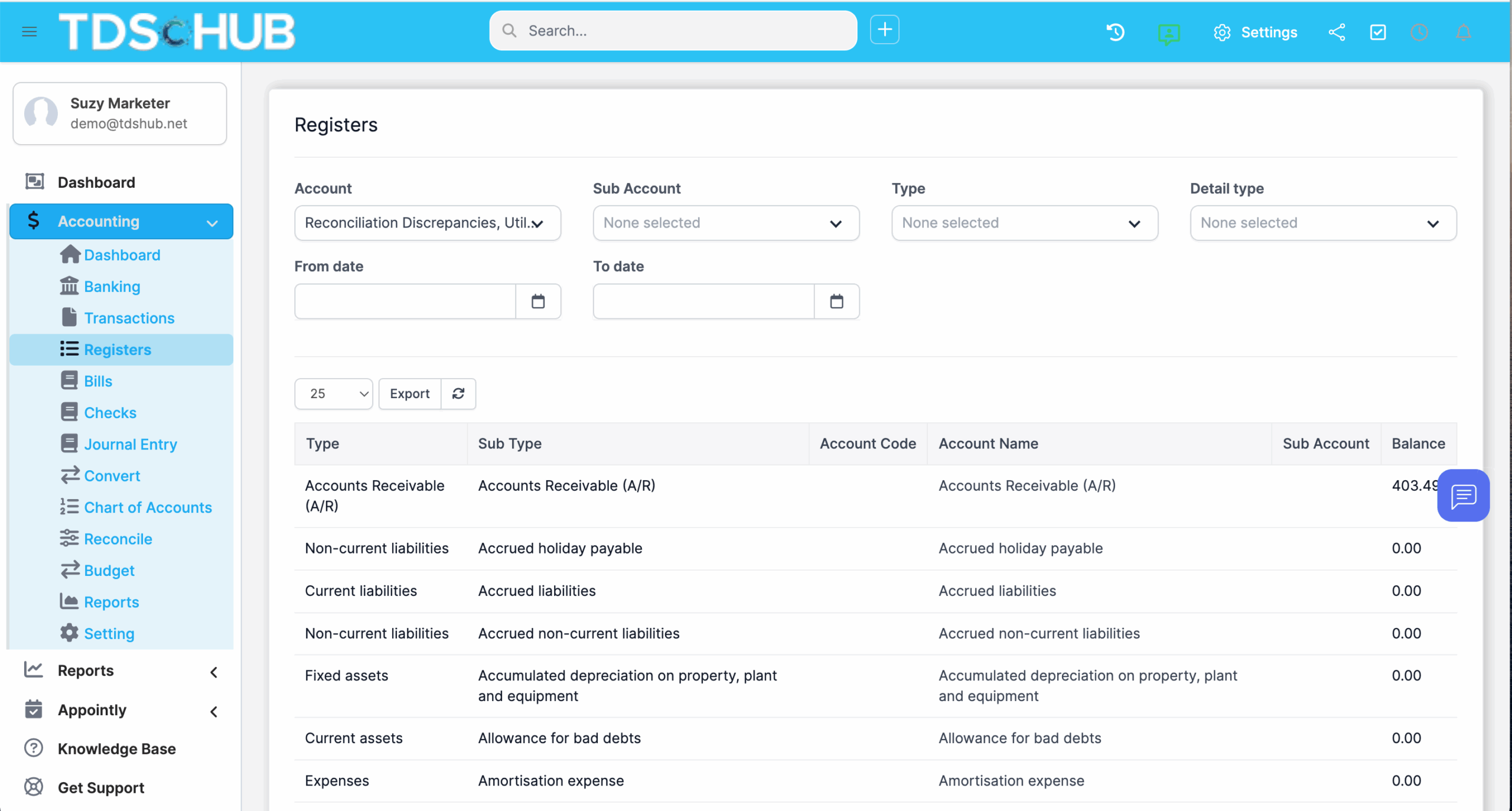Open the checkbox tasks icon in header

[x=1377, y=32]
